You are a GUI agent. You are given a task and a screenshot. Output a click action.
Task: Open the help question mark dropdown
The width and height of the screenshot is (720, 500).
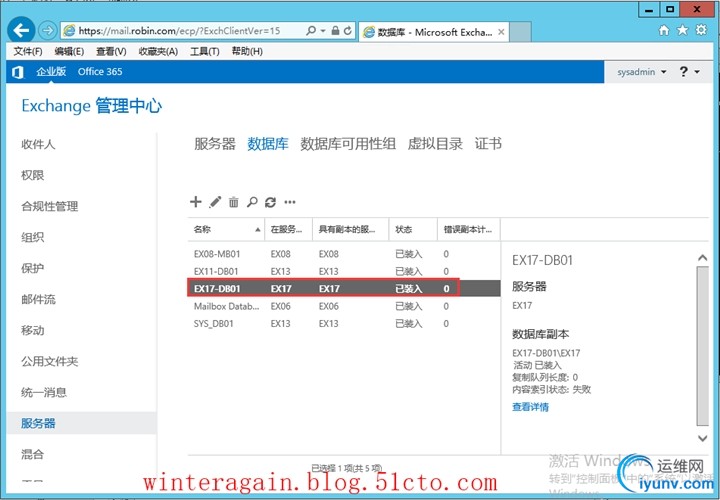689,72
